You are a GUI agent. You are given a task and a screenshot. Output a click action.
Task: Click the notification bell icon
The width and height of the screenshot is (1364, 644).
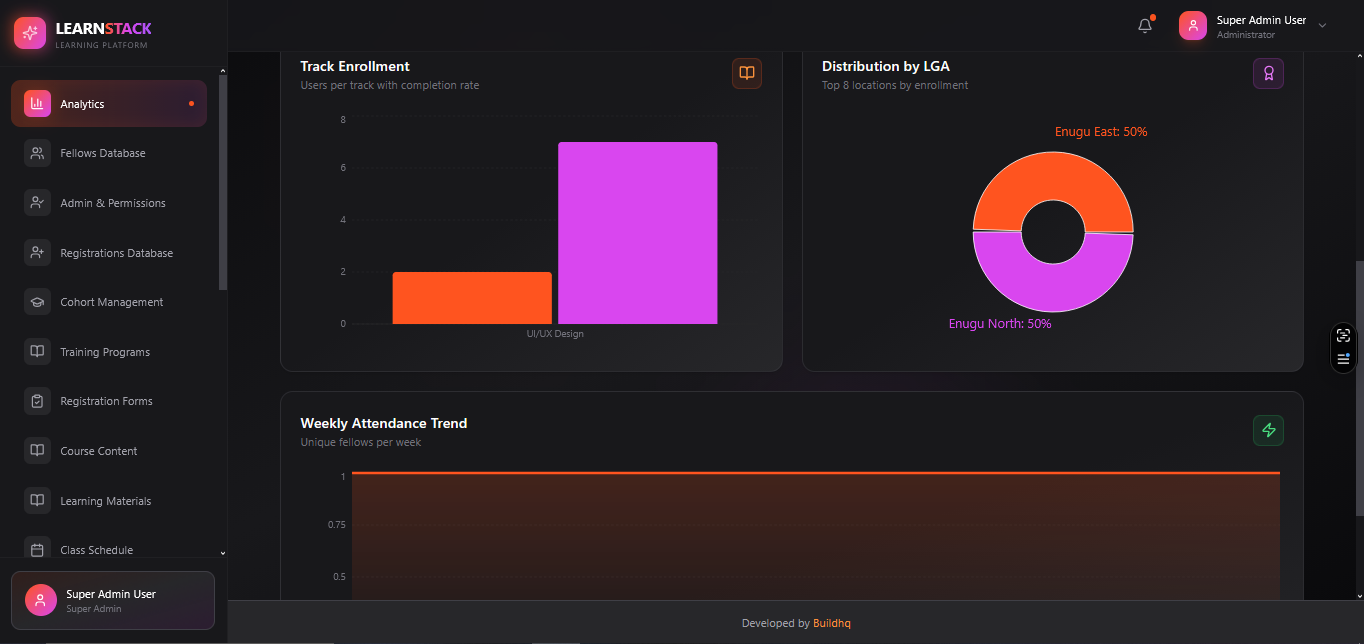click(x=1145, y=26)
